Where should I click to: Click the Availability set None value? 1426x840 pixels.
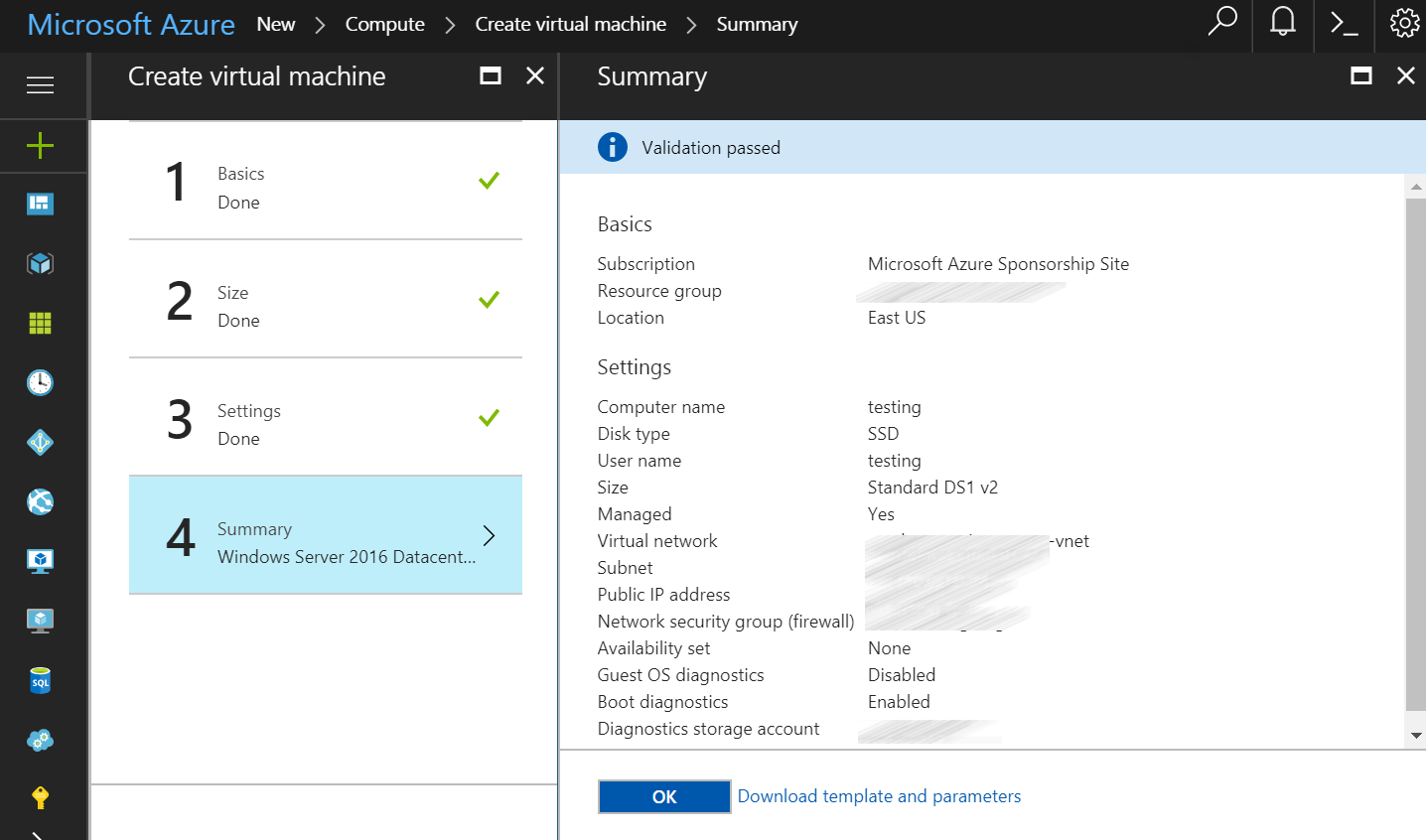(x=889, y=648)
